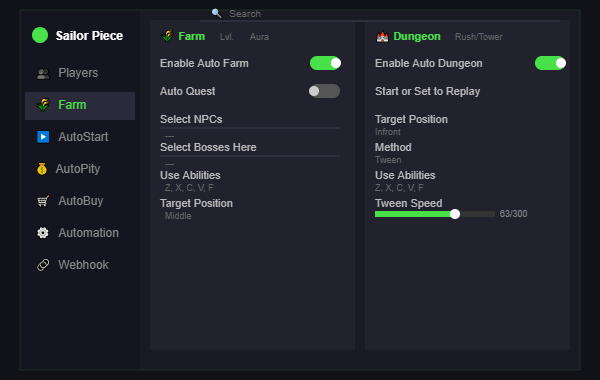Click the Sailor Piece title text
Screen dimensions: 600x380
[89, 36]
